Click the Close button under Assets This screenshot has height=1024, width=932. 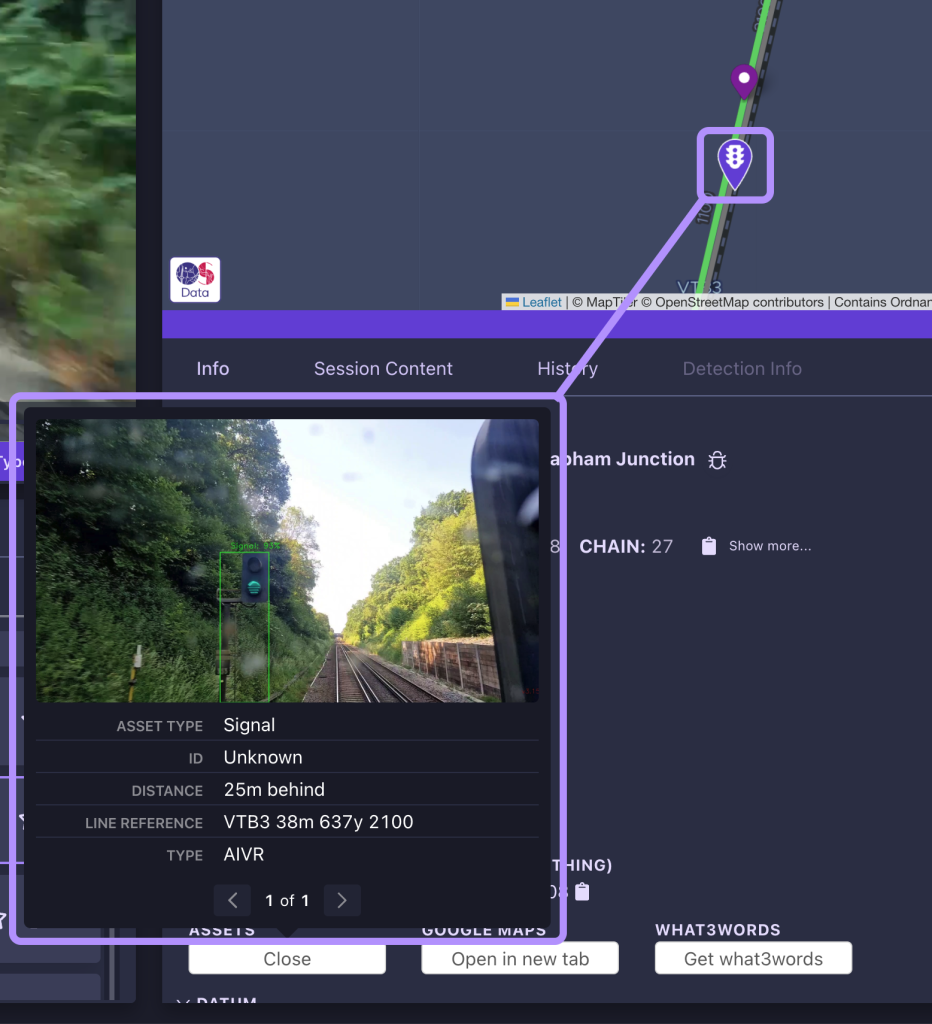click(x=287, y=958)
